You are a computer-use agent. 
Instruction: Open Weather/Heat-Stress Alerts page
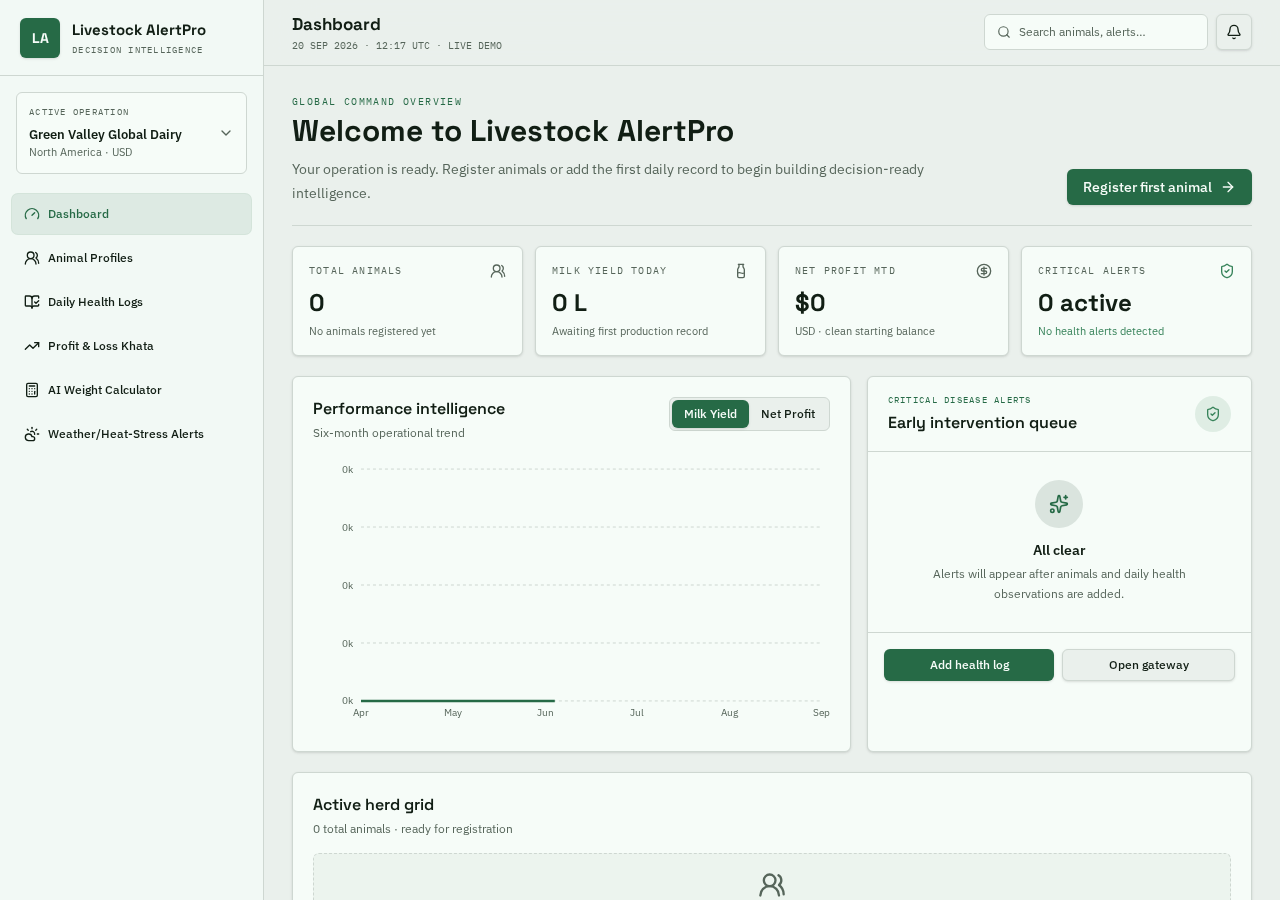tap(131, 434)
